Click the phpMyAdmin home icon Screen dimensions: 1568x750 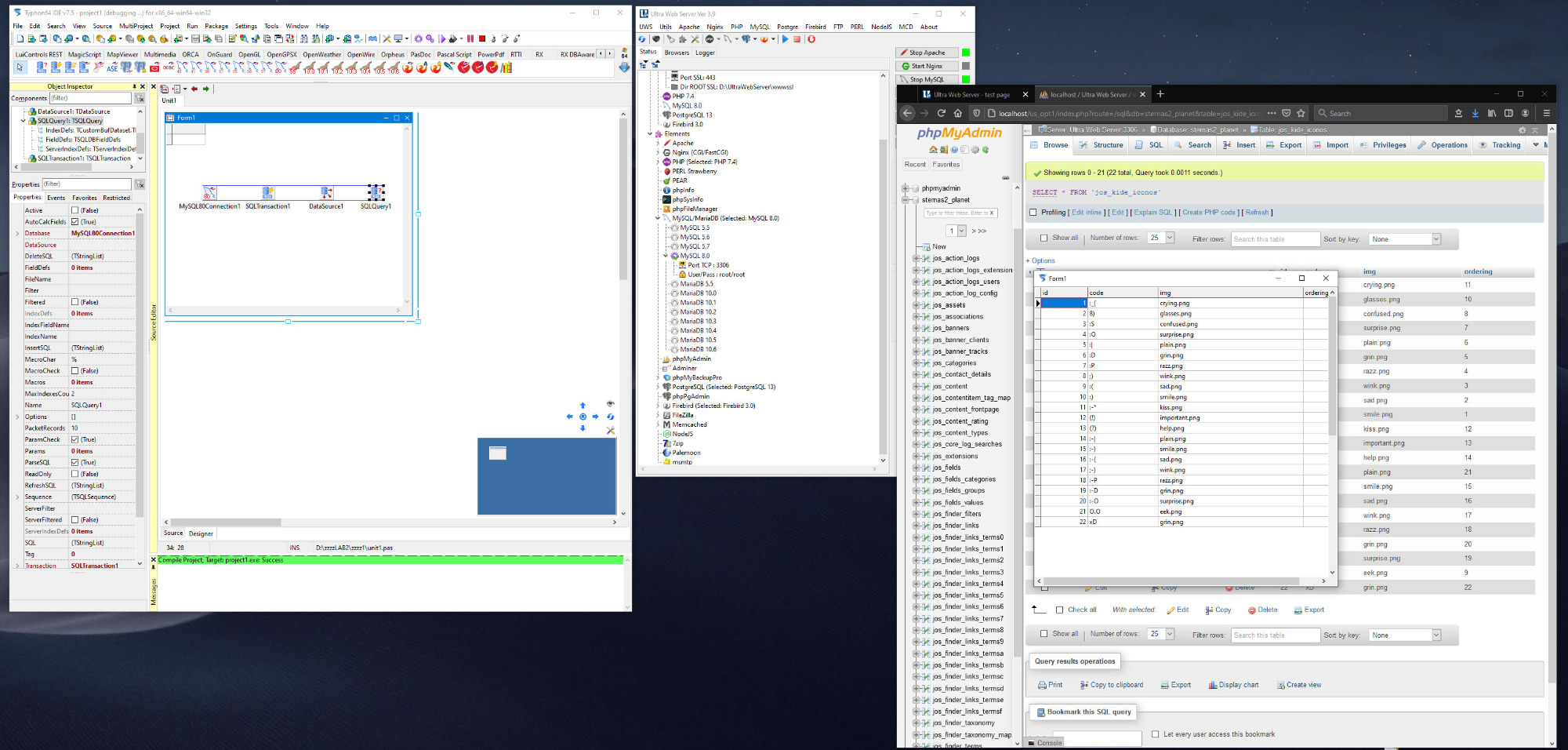coord(933,150)
